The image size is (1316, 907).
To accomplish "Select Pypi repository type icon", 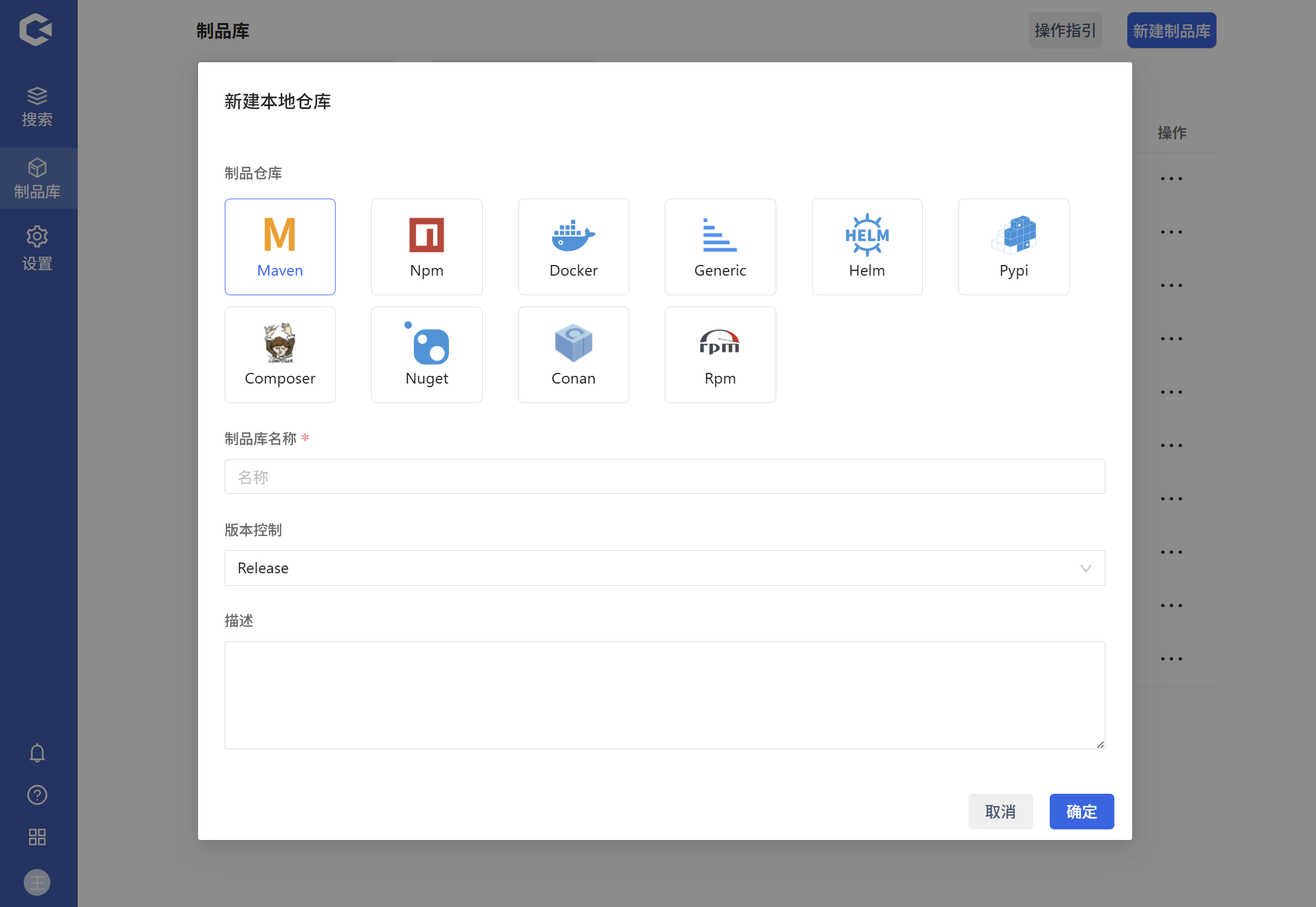I will pyautogui.click(x=1014, y=247).
